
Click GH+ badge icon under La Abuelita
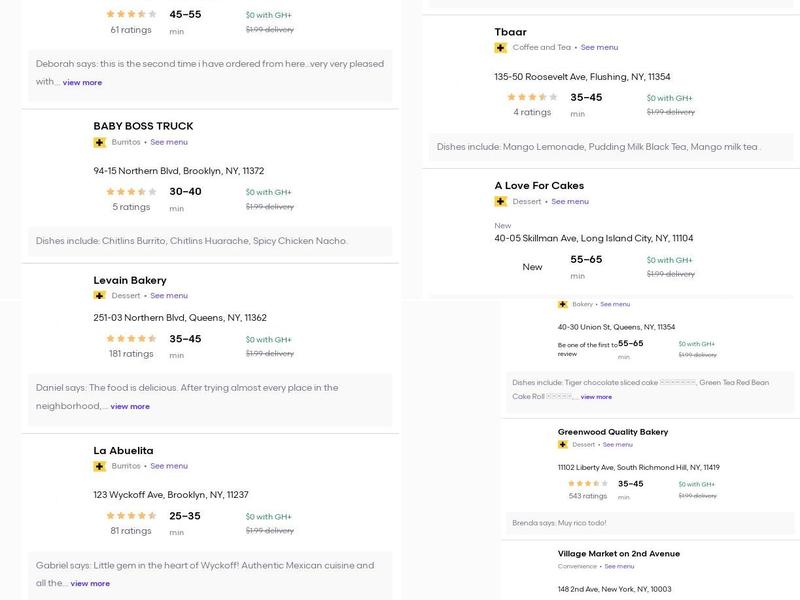[x=99, y=466]
